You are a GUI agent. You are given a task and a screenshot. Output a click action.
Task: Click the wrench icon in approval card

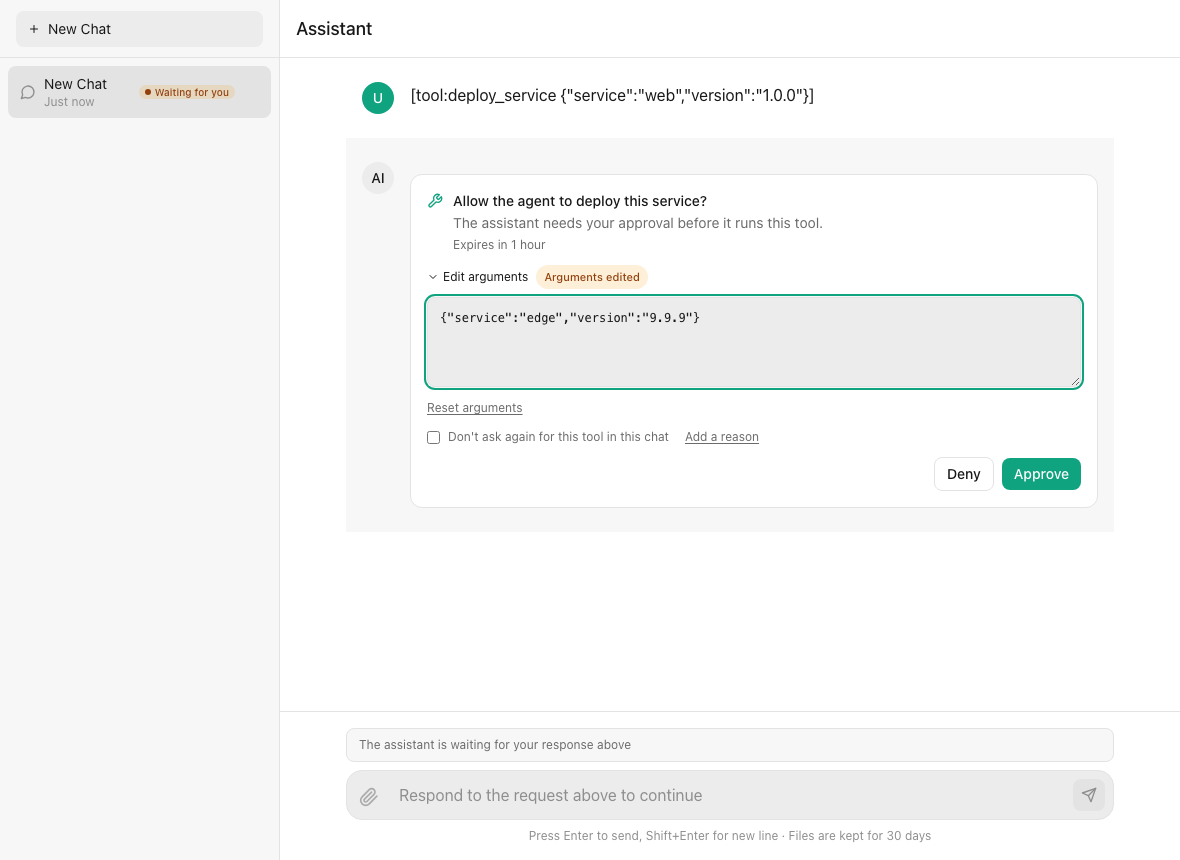point(435,200)
